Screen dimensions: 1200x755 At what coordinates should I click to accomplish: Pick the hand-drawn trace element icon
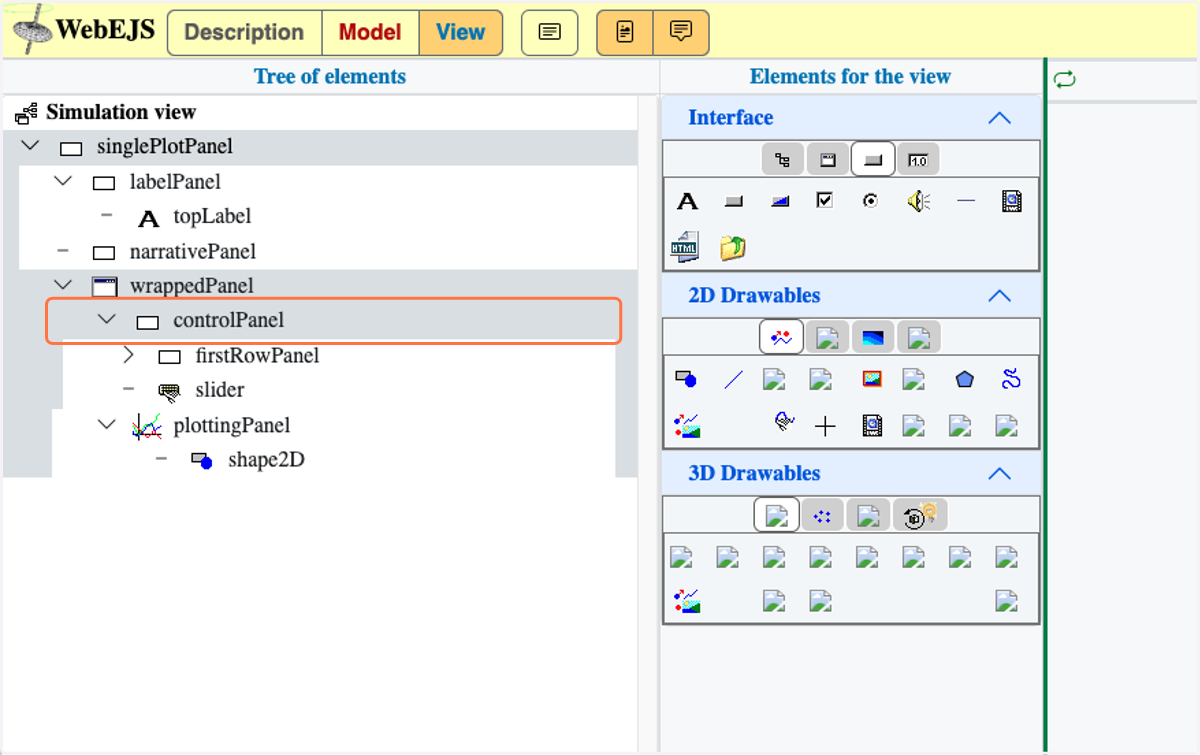(x=785, y=424)
